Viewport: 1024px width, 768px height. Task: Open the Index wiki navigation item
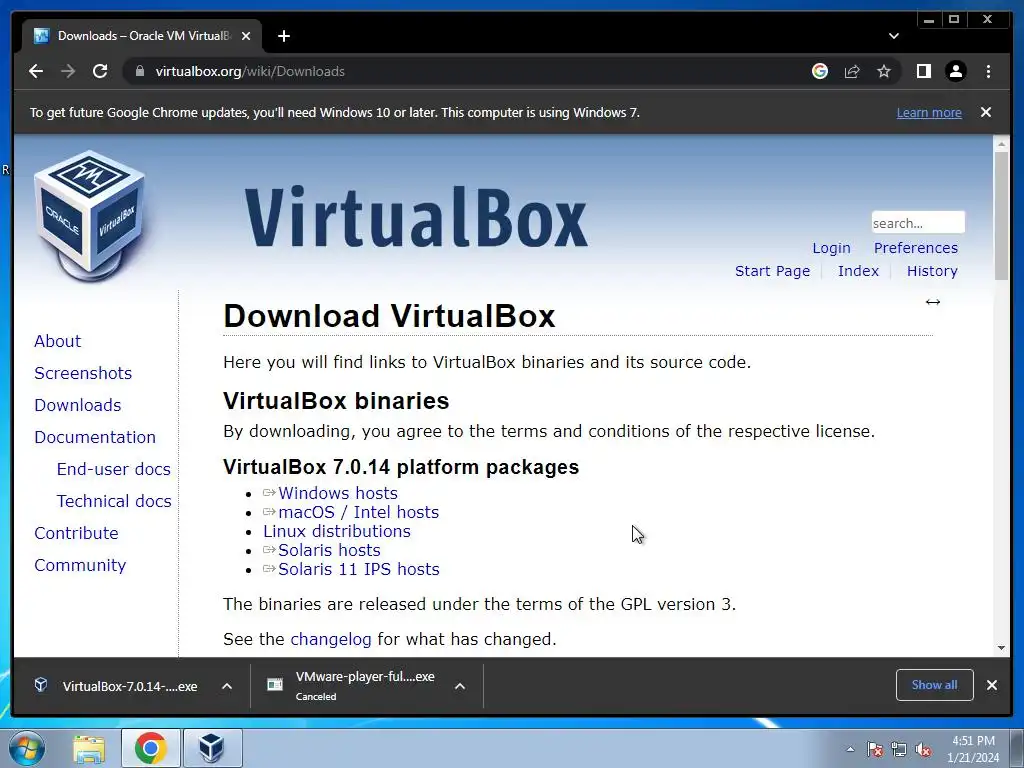[858, 271]
